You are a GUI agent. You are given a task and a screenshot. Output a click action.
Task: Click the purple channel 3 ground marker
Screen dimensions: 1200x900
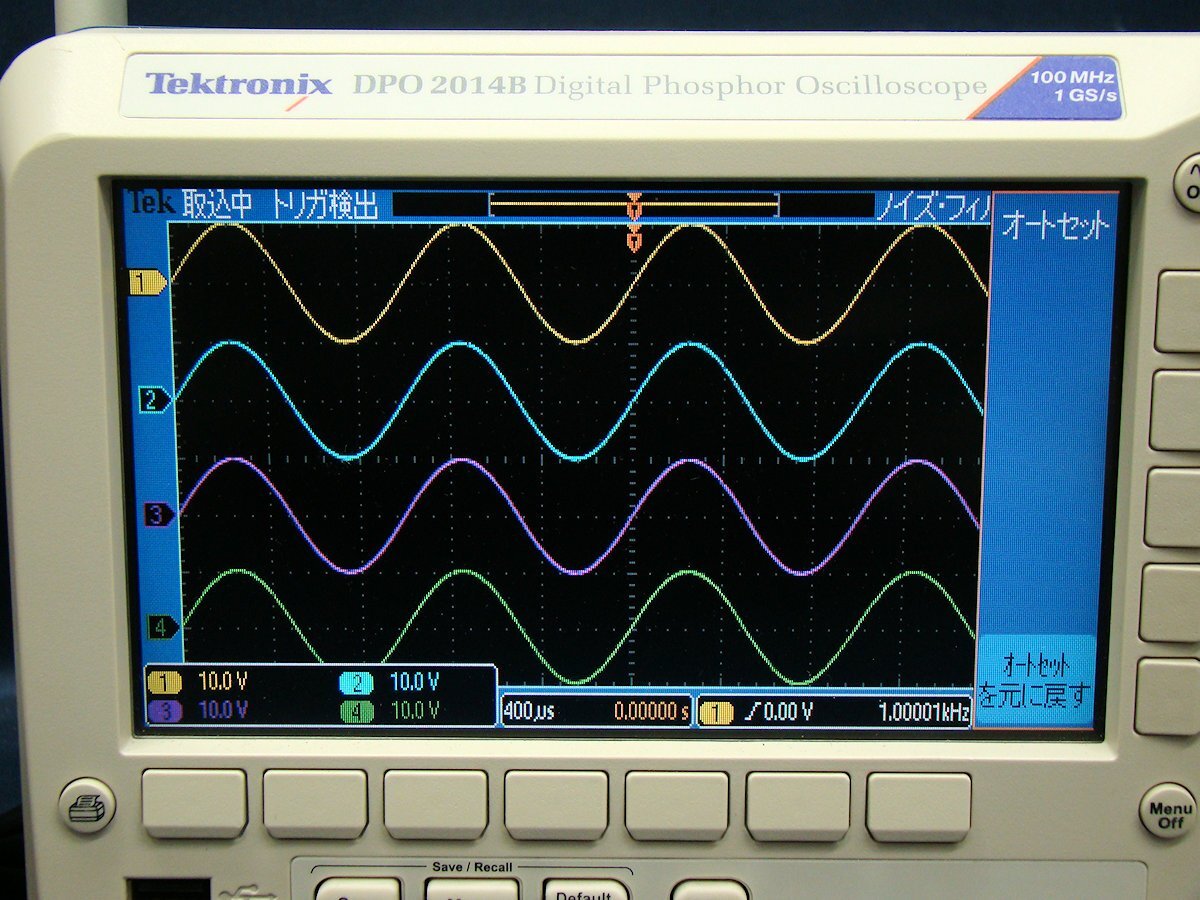[x=159, y=515]
